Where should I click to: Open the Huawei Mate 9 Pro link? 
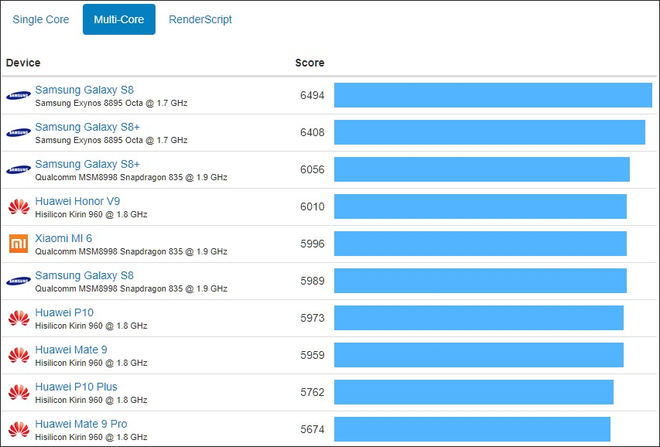[81, 423]
